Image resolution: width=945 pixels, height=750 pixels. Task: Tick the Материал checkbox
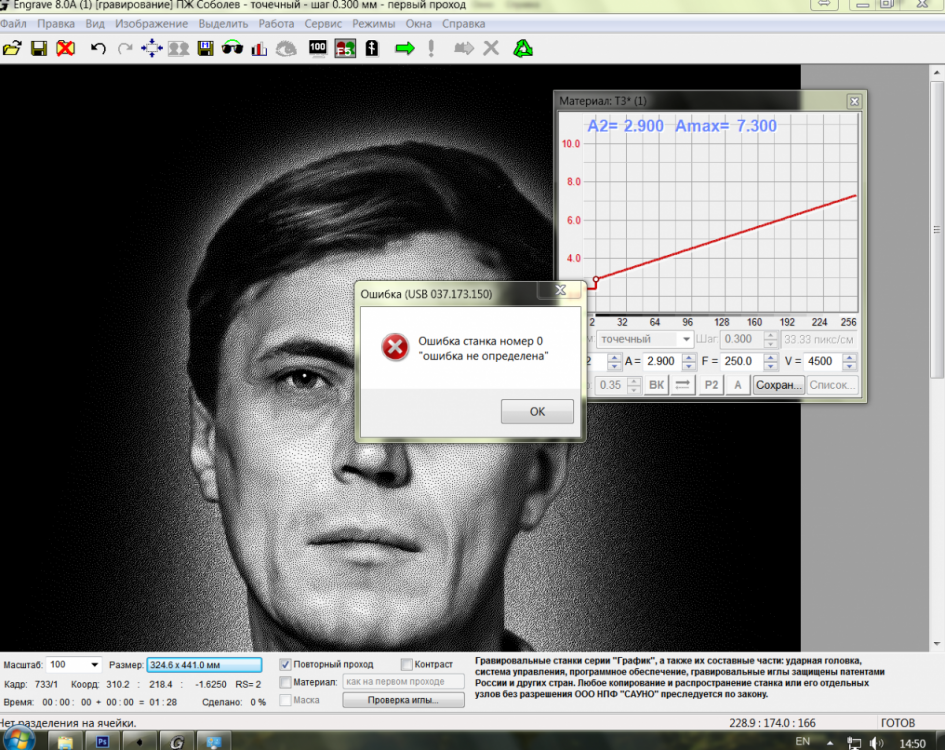[286, 682]
